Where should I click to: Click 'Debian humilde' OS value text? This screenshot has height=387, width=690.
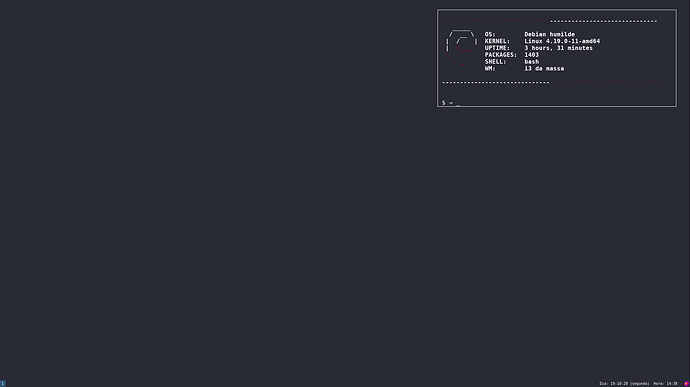[549, 34]
